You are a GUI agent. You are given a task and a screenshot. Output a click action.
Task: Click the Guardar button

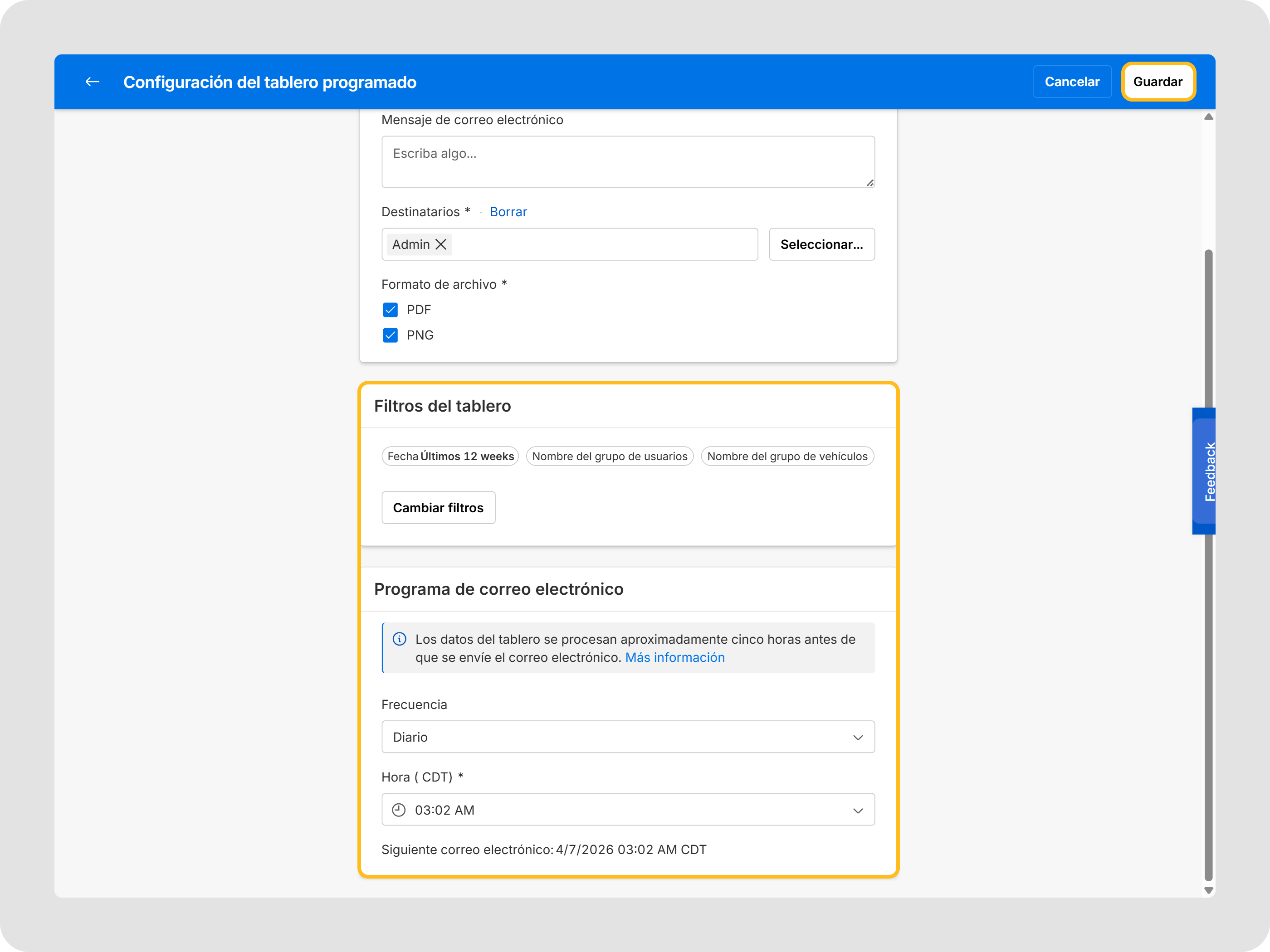tap(1158, 82)
